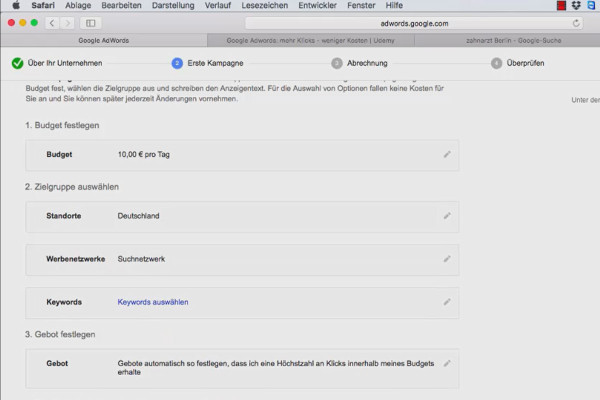Click the adwords.google.com address bar
Screen dimensions: 600x400
tap(414, 23)
